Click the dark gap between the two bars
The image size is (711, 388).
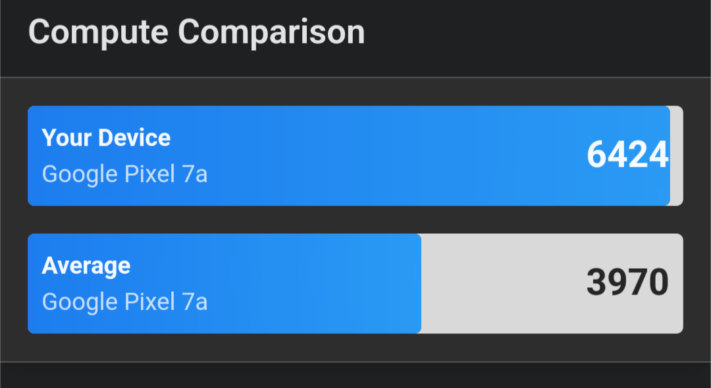356,220
